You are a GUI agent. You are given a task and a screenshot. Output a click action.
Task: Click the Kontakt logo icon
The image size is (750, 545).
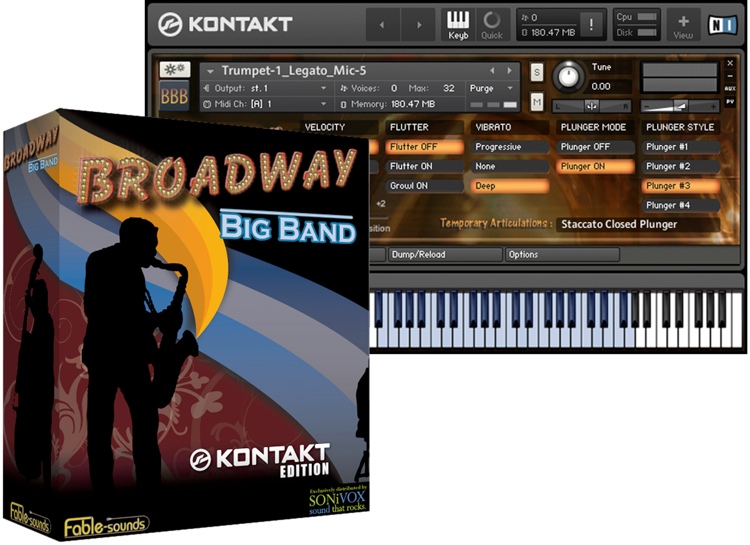[x=170, y=24]
